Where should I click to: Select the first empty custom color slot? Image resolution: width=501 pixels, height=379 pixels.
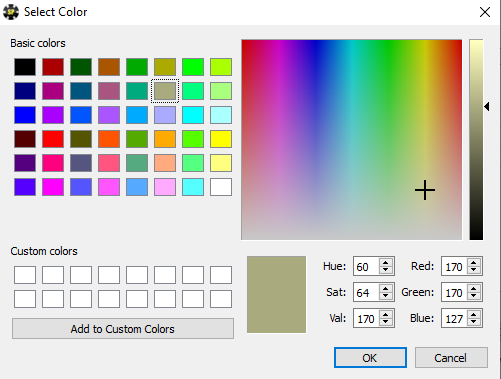[x=25, y=275]
